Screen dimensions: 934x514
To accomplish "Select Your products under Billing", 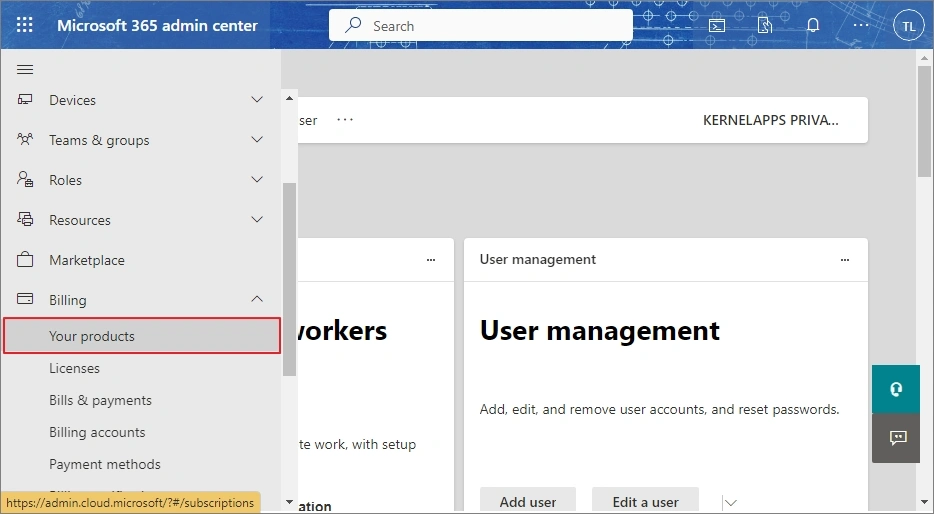I will pos(142,336).
